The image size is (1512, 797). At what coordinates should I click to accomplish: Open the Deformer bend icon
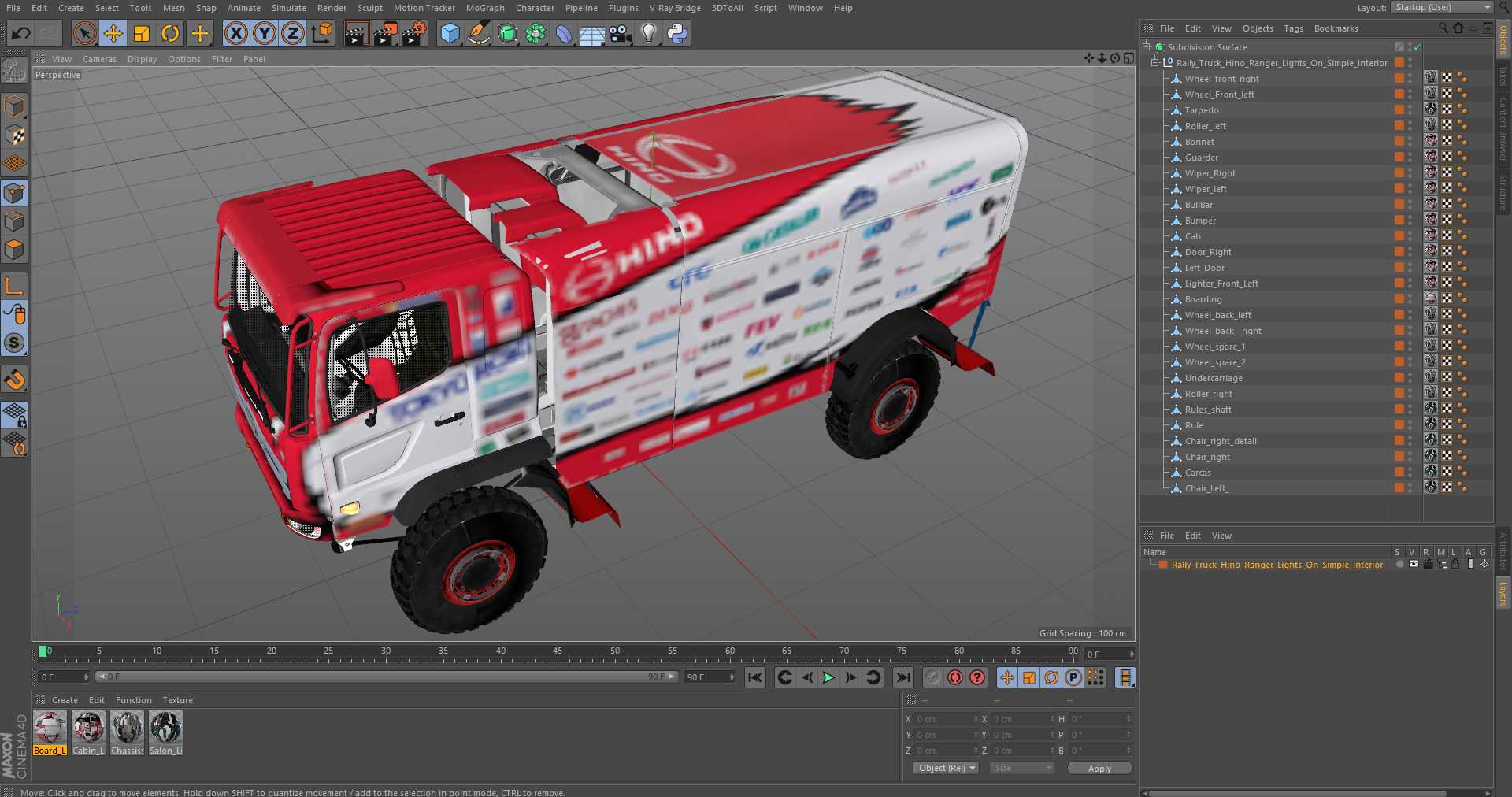[564, 33]
